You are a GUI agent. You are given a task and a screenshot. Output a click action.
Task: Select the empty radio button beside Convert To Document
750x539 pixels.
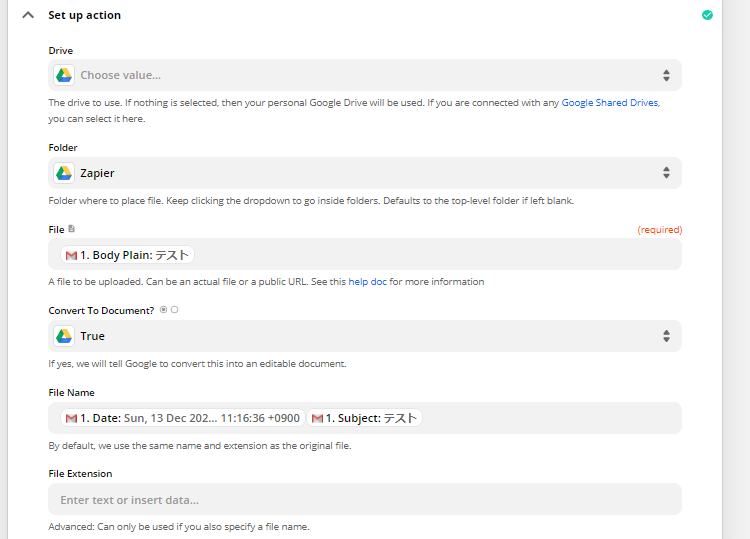[x=174, y=310]
